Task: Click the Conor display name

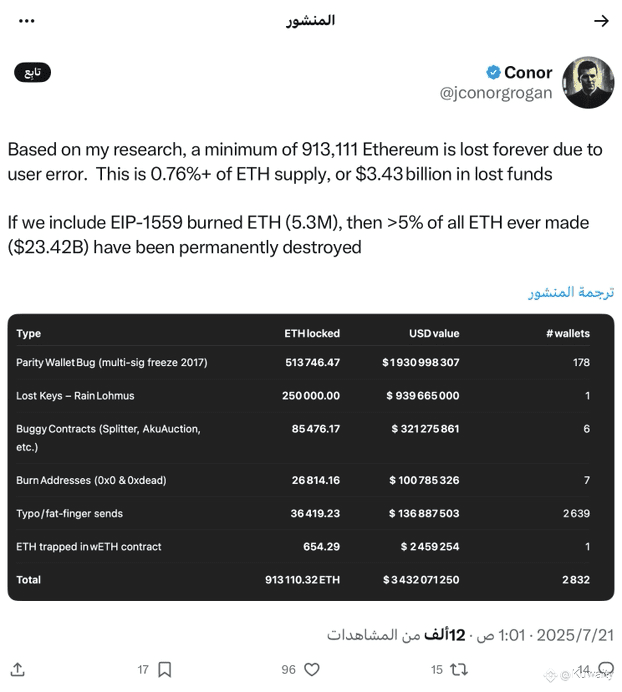Action: coord(528,72)
